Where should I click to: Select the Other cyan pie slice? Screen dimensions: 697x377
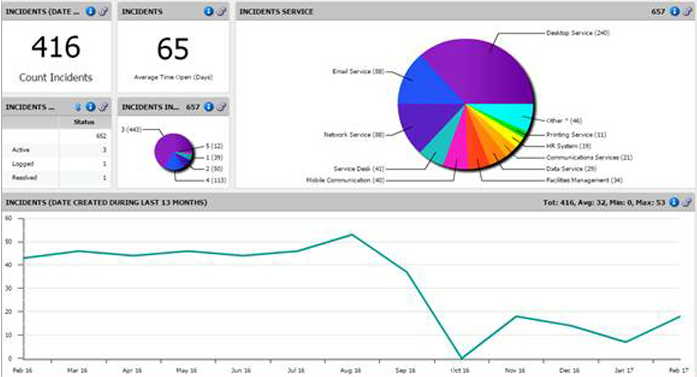[511, 115]
